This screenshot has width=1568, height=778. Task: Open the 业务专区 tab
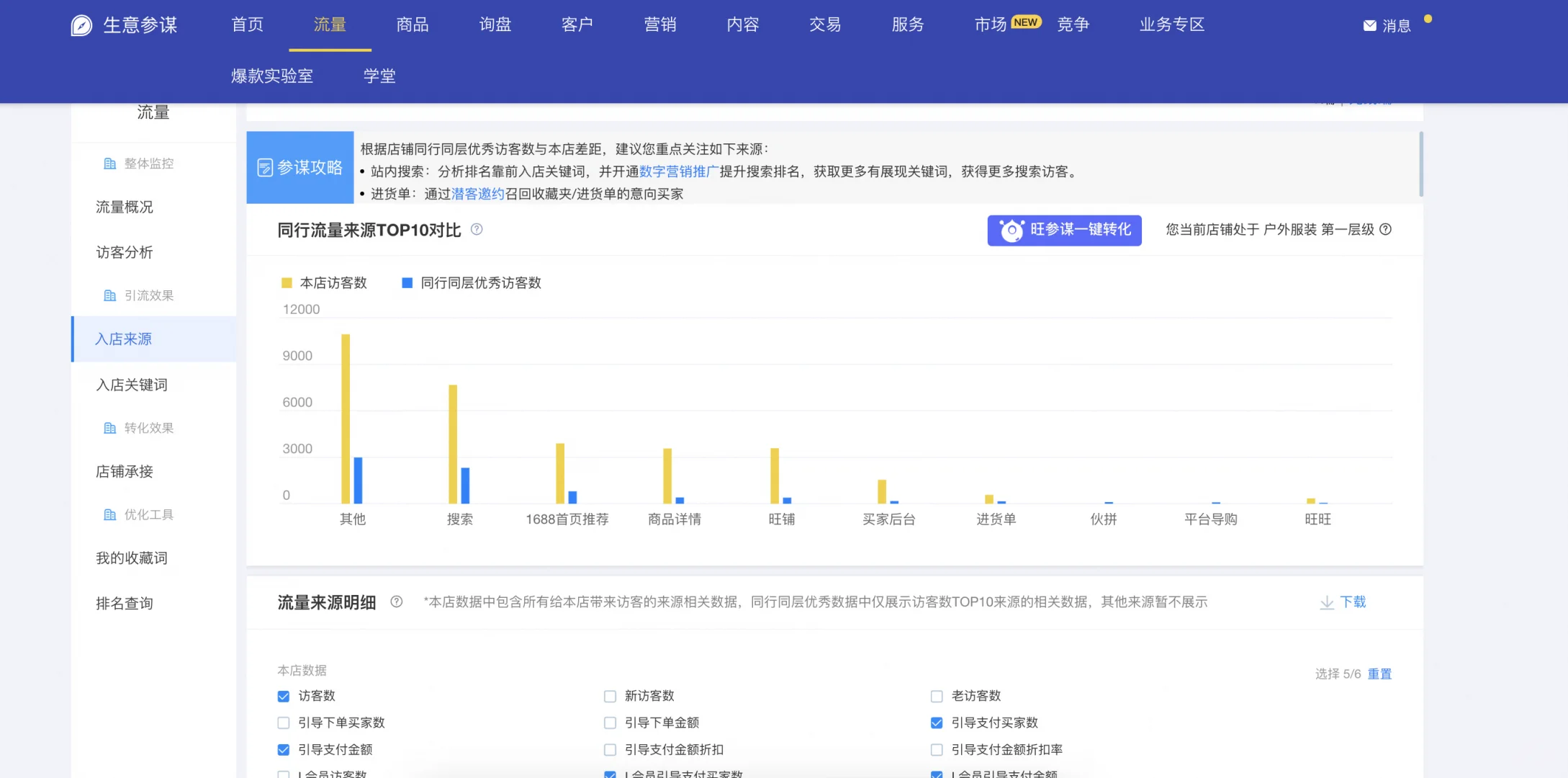pos(1172,25)
